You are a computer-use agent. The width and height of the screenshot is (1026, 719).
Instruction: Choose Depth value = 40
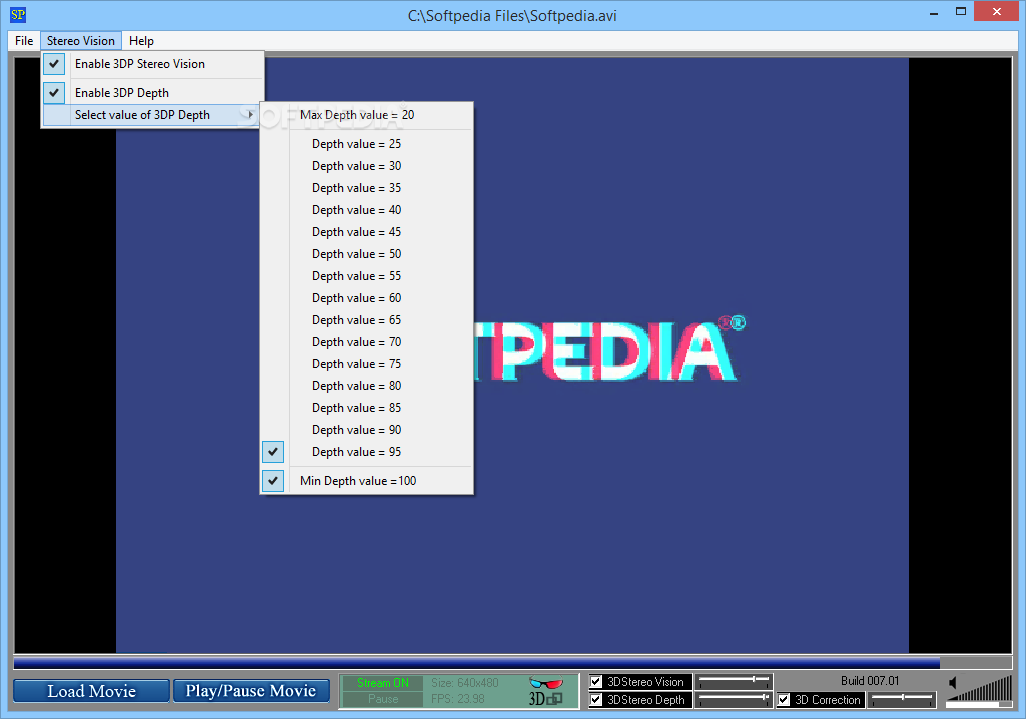tap(366, 210)
